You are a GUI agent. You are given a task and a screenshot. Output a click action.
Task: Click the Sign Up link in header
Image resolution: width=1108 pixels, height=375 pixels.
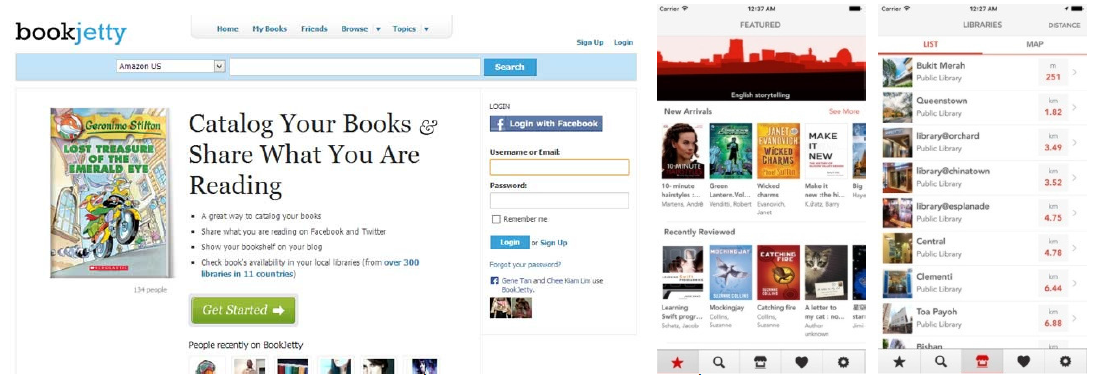coord(590,42)
